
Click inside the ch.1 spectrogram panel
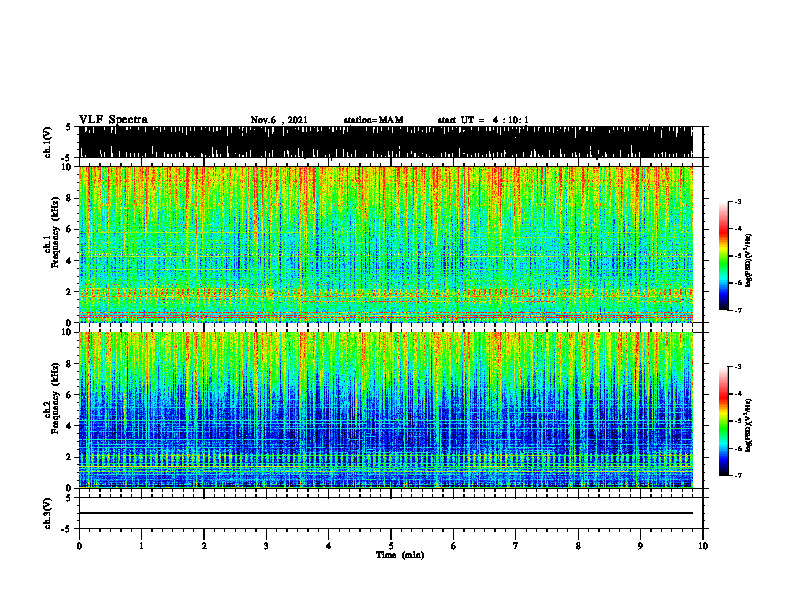(x=385, y=244)
